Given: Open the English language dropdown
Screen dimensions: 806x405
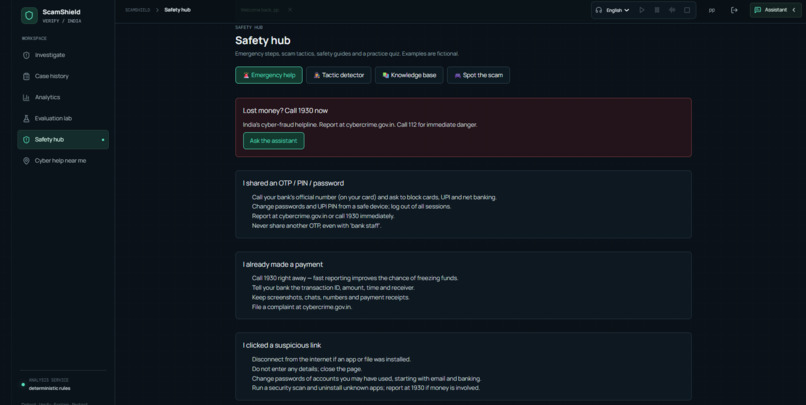Looking at the screenshot, I should pyautogui.click(x=617, y=10).
